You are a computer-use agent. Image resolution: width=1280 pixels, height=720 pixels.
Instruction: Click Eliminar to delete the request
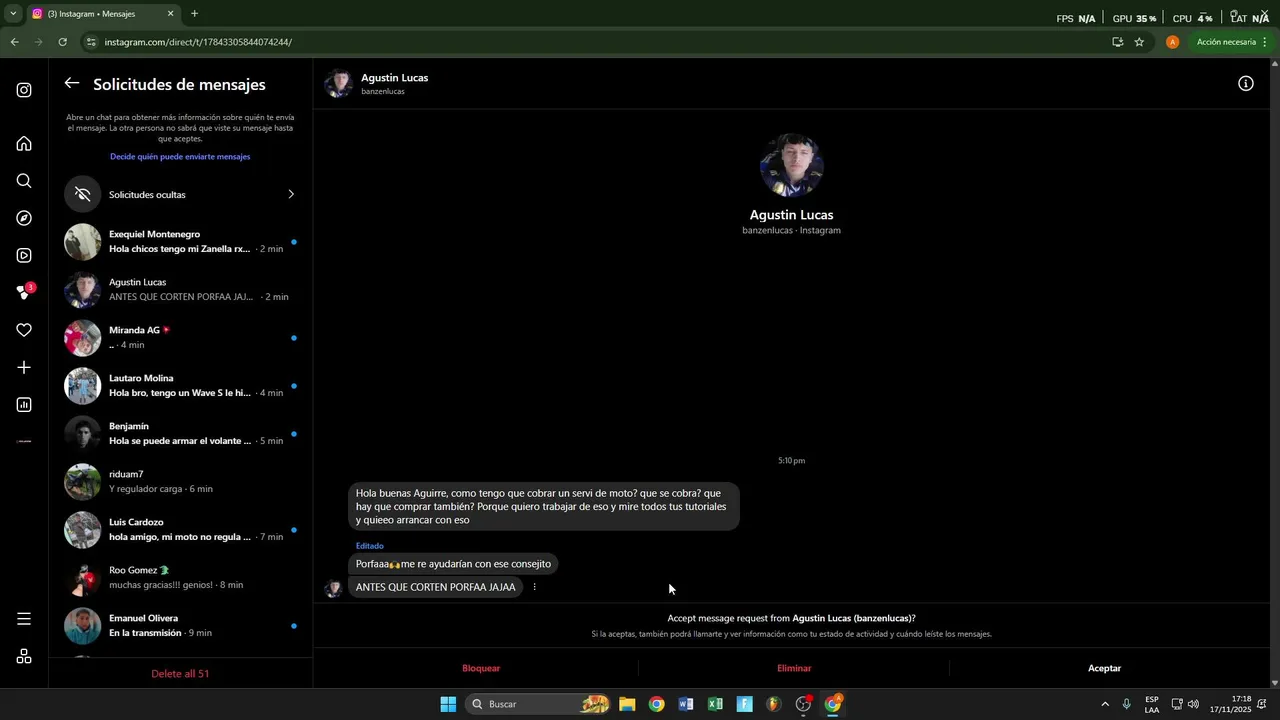(794, 668)
